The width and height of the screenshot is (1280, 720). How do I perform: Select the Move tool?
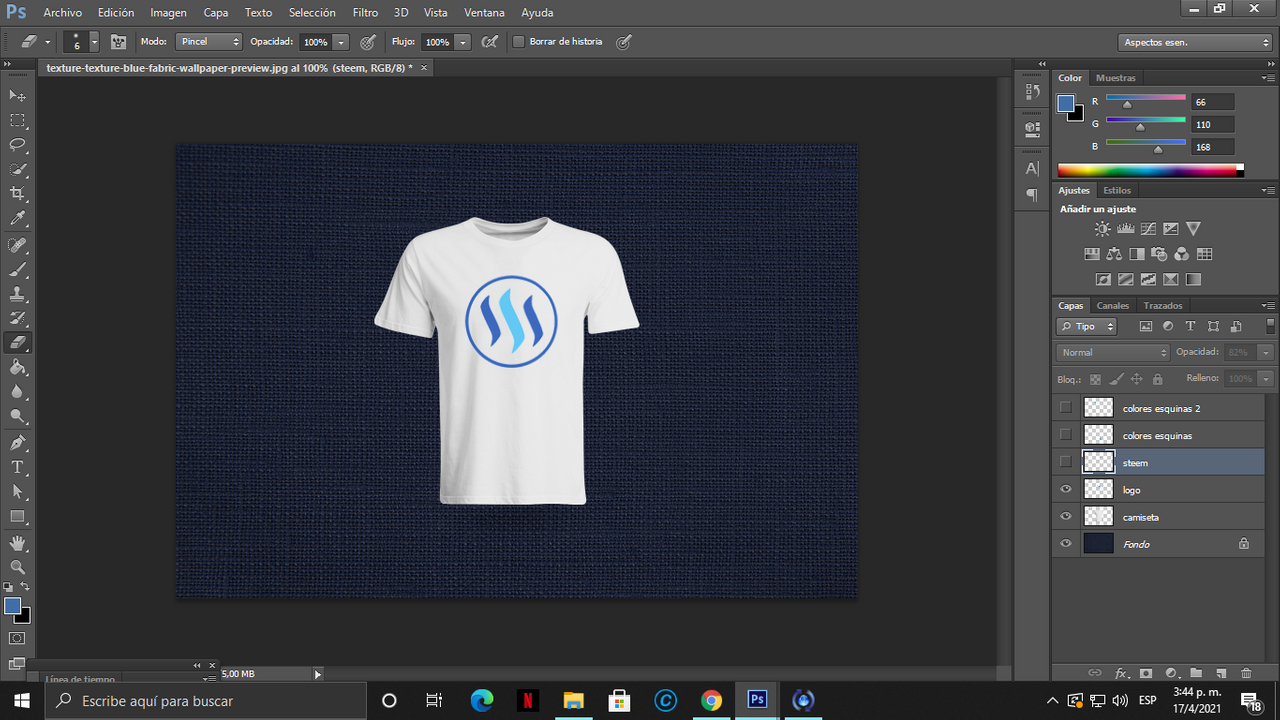point(18,95)
